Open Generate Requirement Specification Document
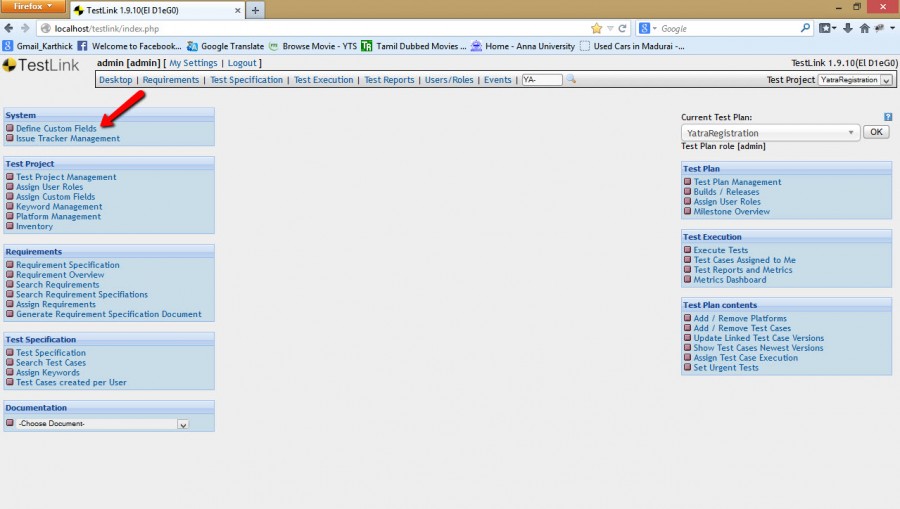This screenshot has width=900, height=509. [x=108, y=314]
